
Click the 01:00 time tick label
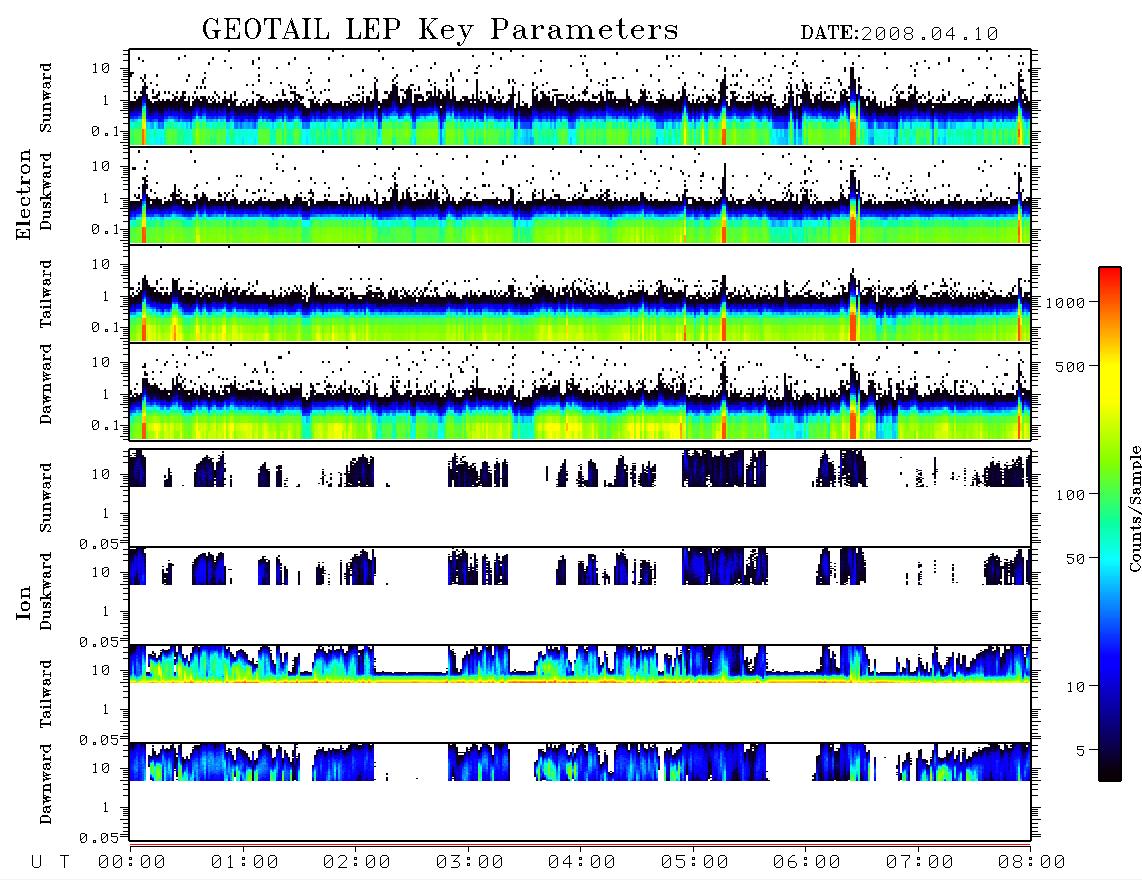pyautogui.click(x=245, y=862)
